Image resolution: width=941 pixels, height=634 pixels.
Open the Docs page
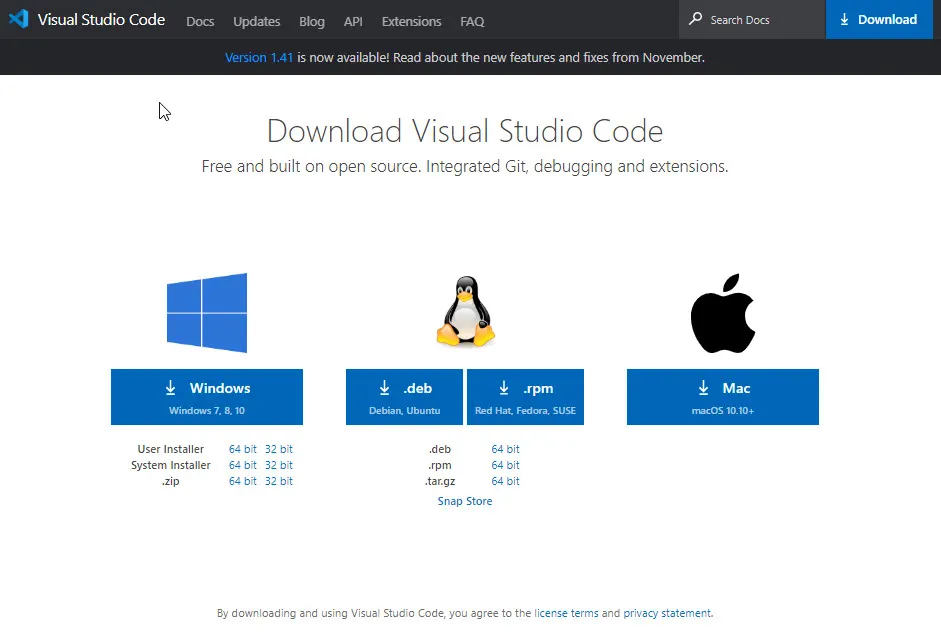(200, 21)
